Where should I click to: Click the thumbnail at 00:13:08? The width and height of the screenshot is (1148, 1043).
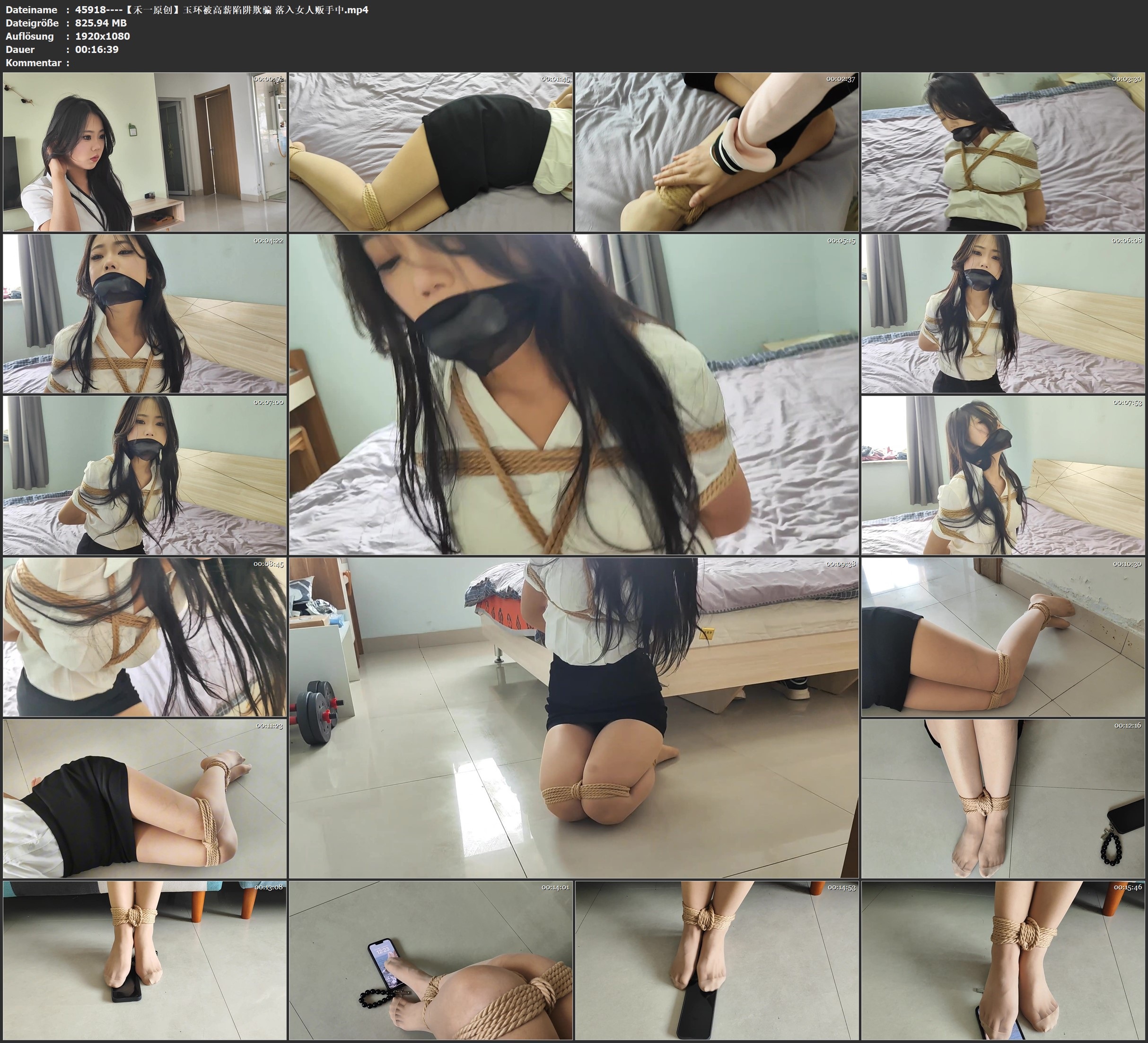pyautogui.click(x=145, y=960)
